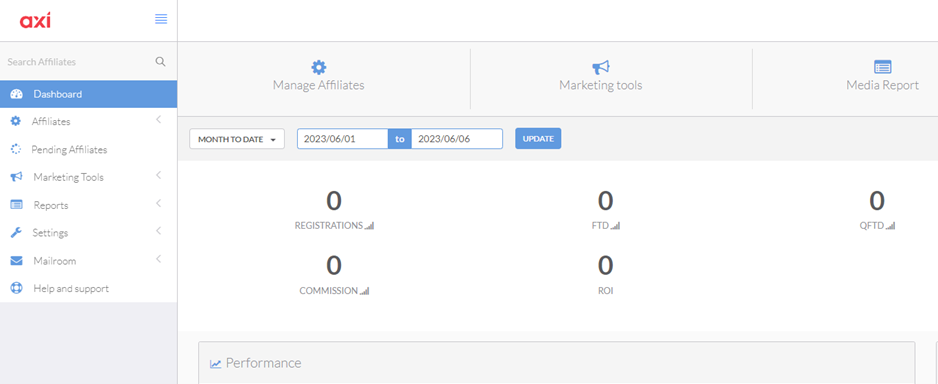938x384 pixels.
Task: Expand the Settings submenu chevron
Action: point(159,231)
